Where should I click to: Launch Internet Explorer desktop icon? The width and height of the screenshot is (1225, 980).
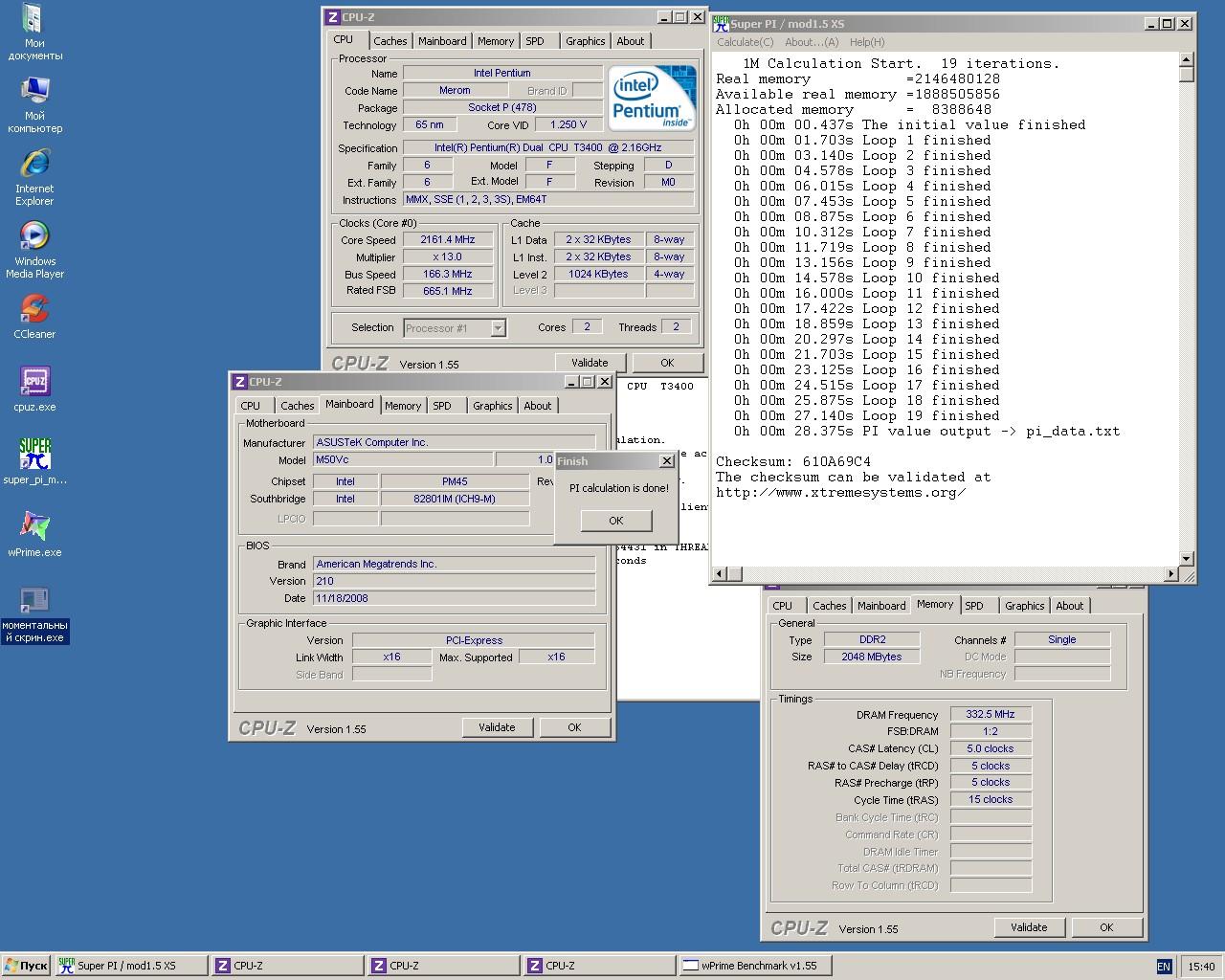[34, 178]
